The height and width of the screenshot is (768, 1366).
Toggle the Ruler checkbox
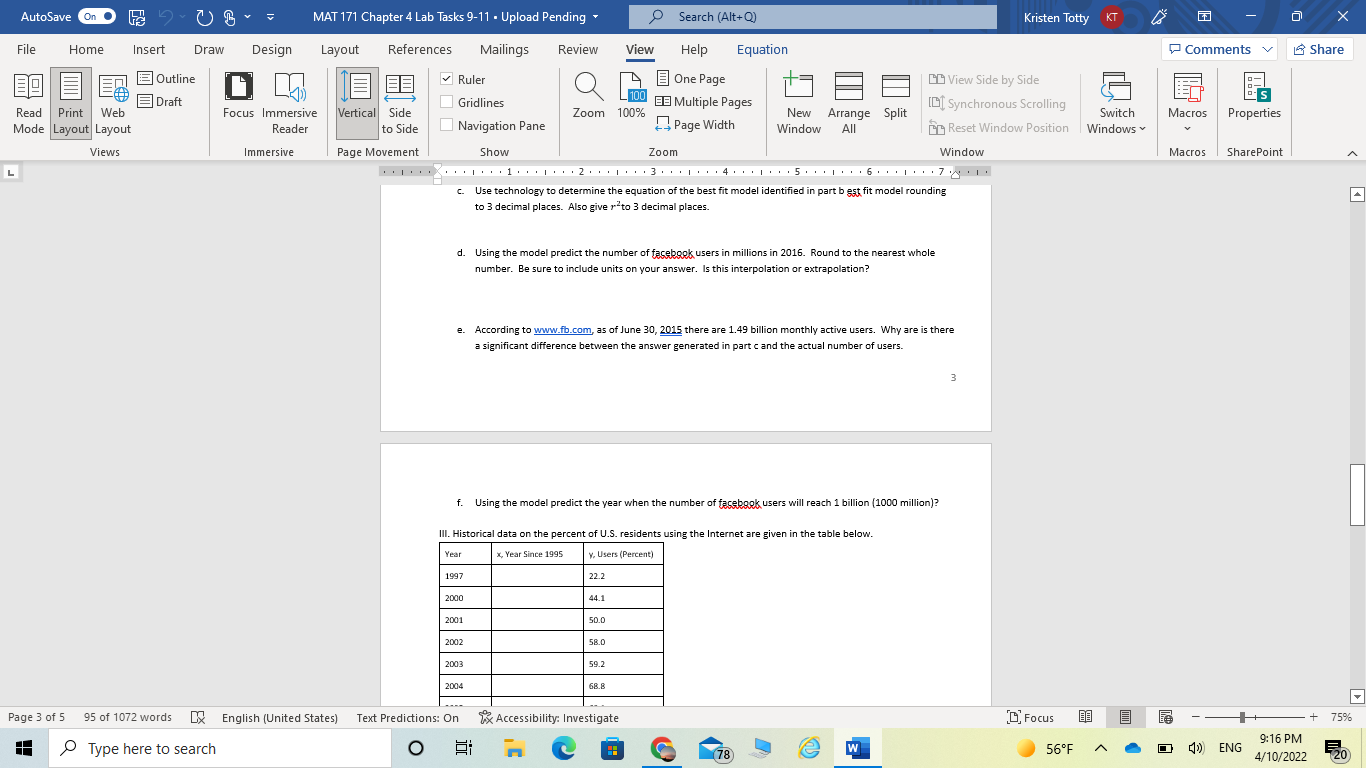pos(445,78)
